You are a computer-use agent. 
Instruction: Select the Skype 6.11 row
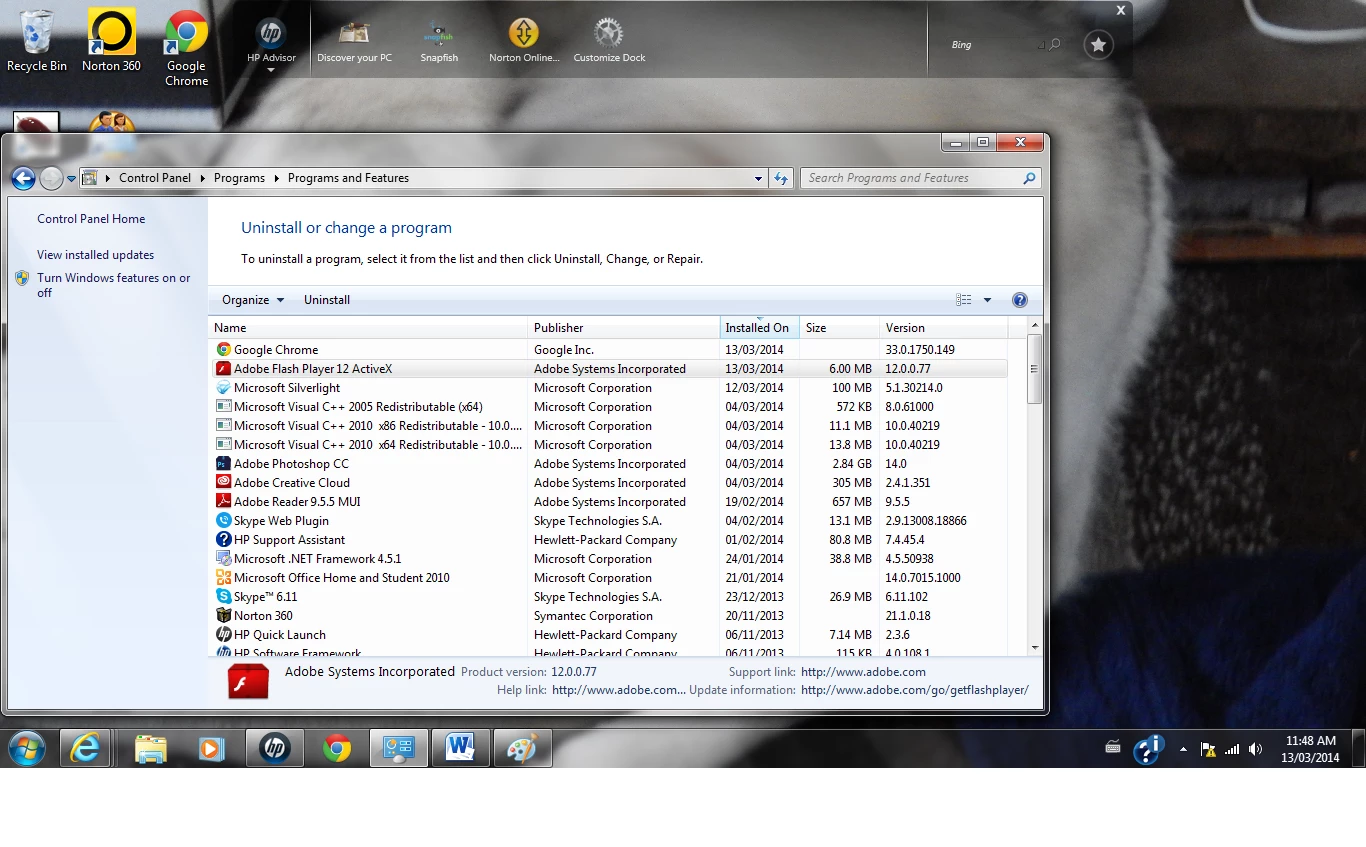coord(611,597)
